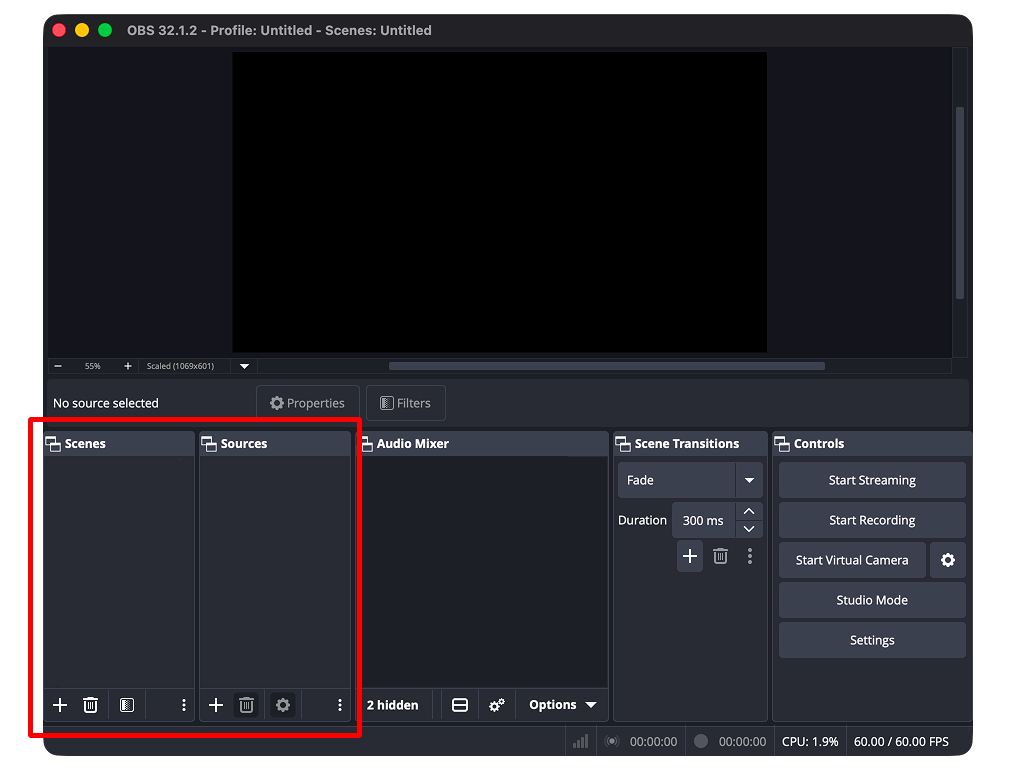Remove scene transition with trash icon
Image resolution: width=1016 pixels, height=770 pixels.
[720, 556]
